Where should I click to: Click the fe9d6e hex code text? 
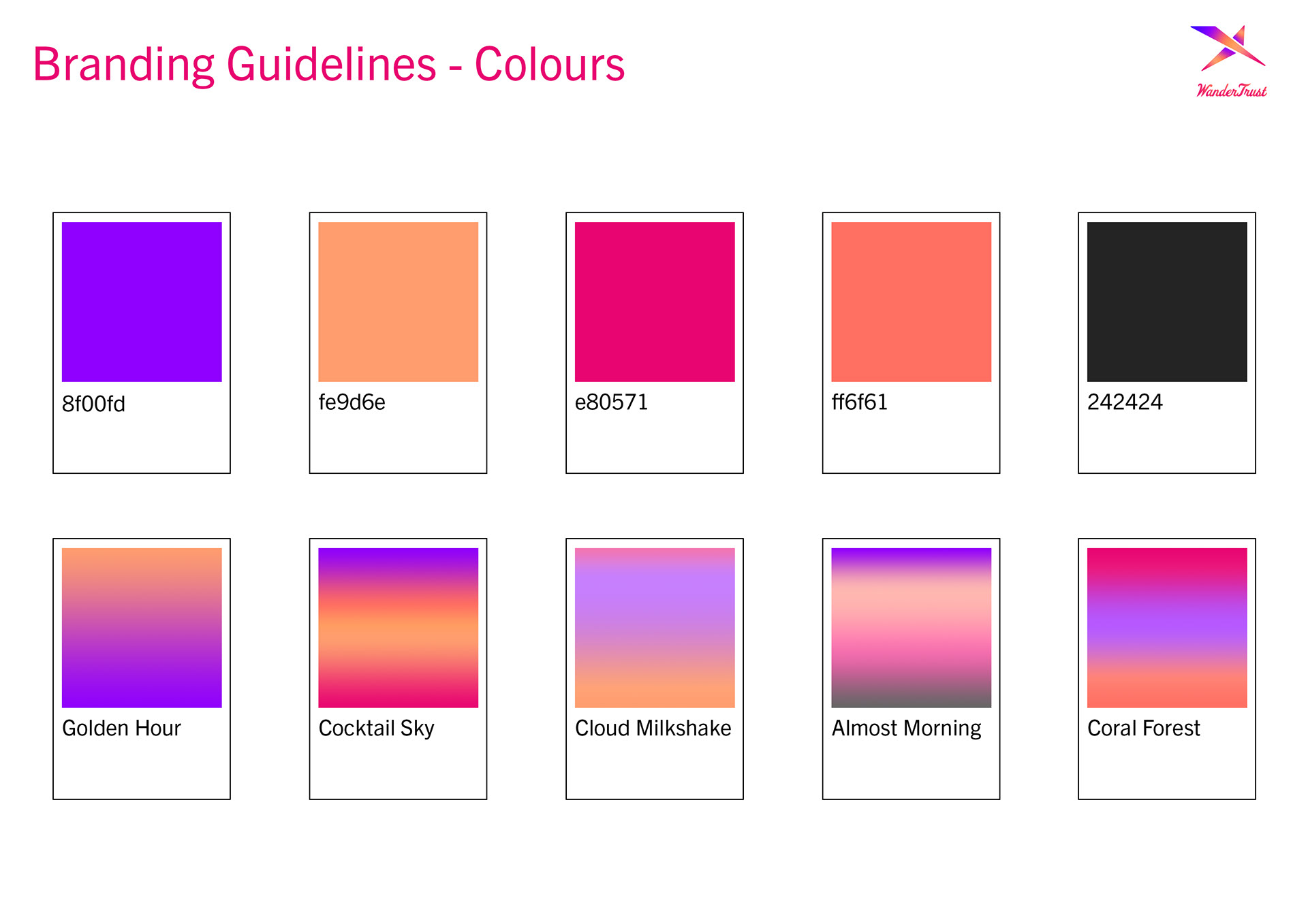pos(352,402)
